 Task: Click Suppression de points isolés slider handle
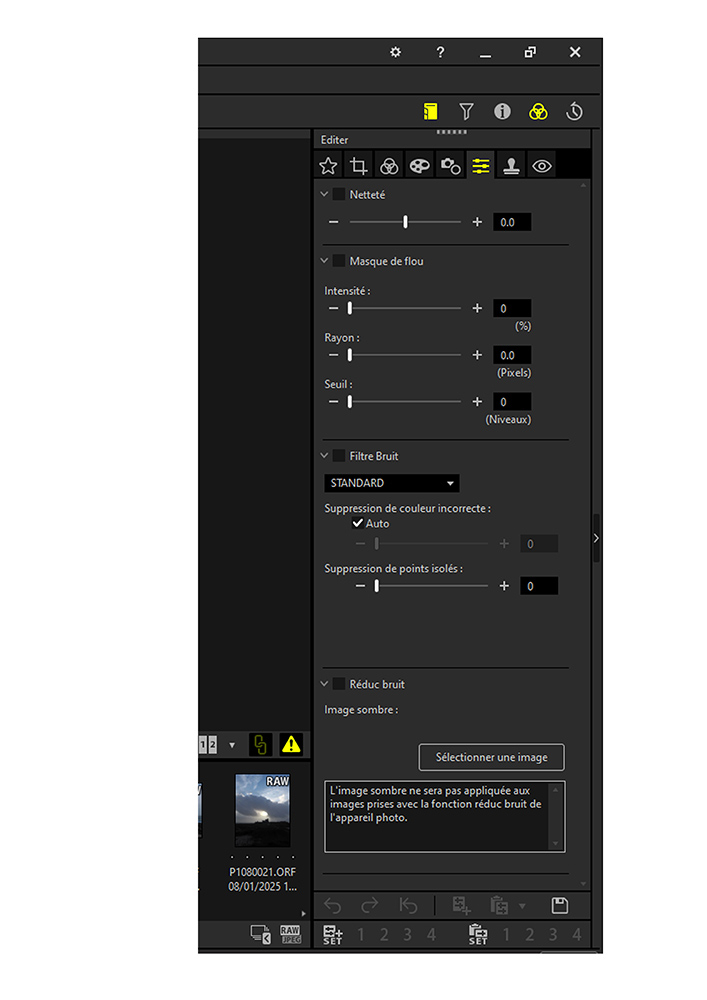pyautogui.click(x=377, y=585)
